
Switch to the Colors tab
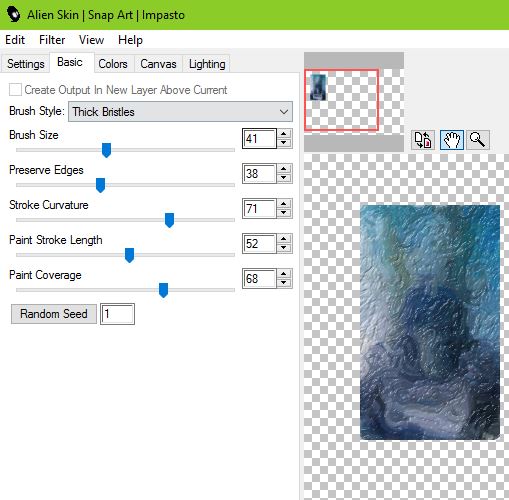(113, 64)
